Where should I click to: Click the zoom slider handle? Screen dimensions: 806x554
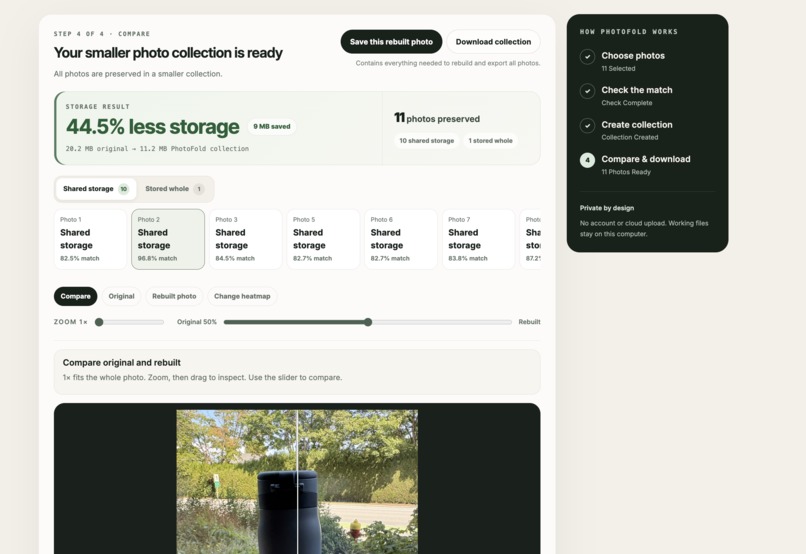coord(99,322)
